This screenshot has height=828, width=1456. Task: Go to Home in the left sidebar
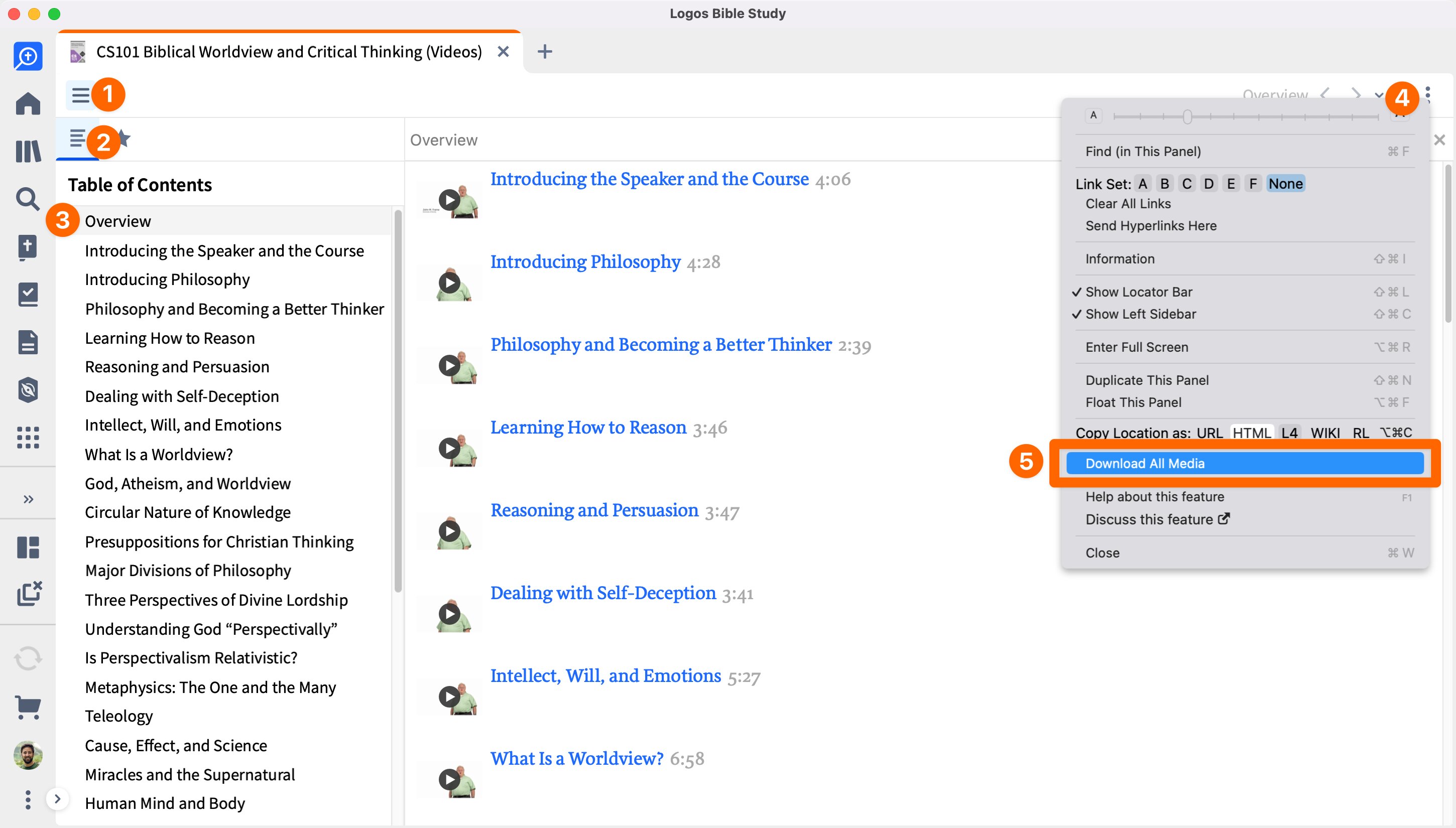click(28, 103)
